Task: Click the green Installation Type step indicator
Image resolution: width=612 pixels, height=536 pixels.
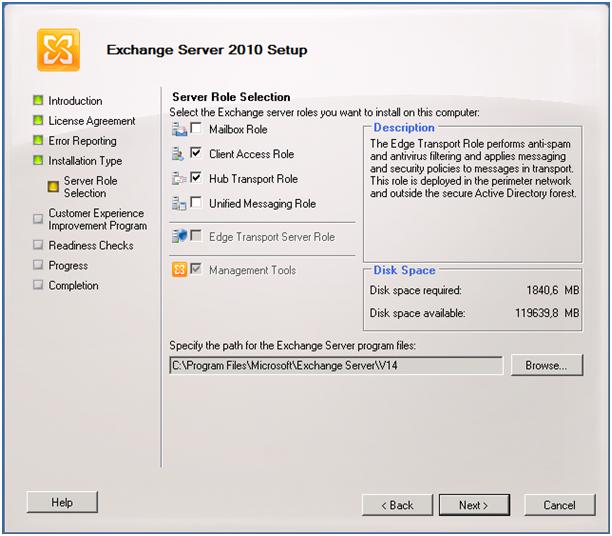Action: 38,160
